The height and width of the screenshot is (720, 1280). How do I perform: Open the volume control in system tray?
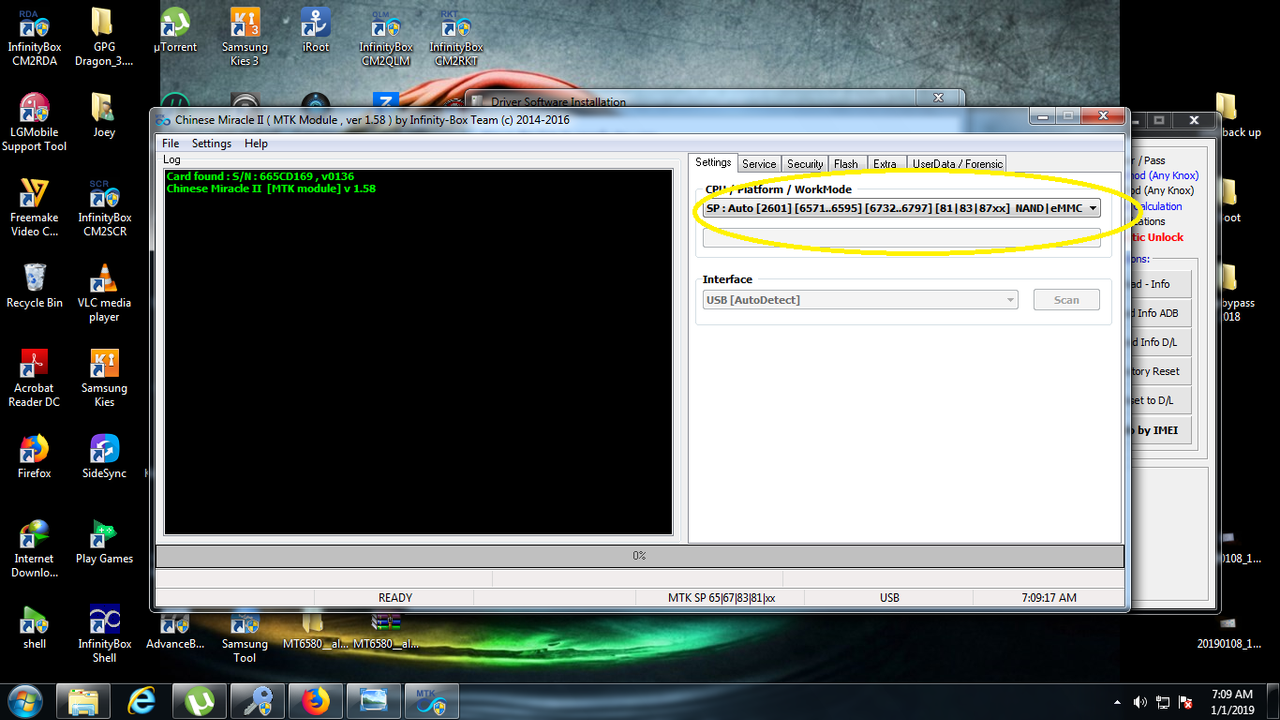[1140, 702]
